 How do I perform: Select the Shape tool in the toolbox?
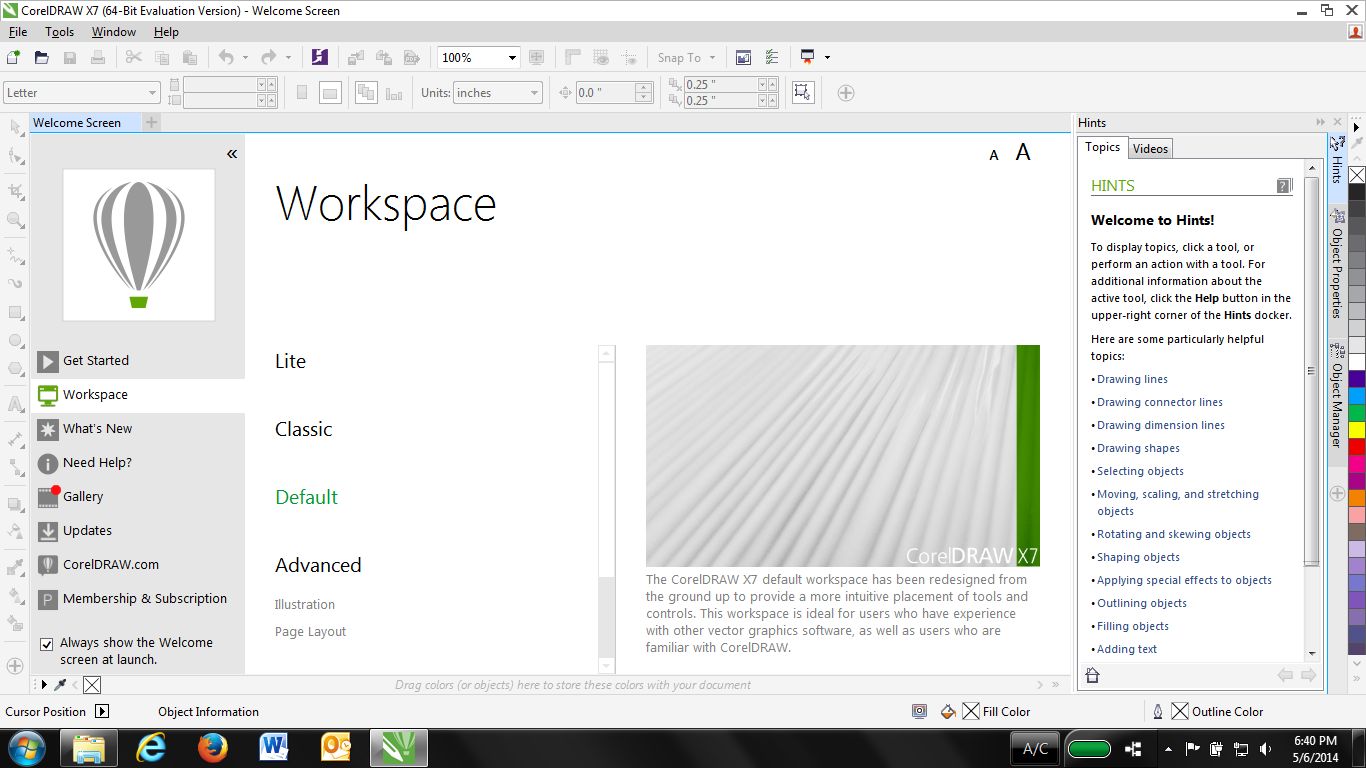click(x=15, y=156)
